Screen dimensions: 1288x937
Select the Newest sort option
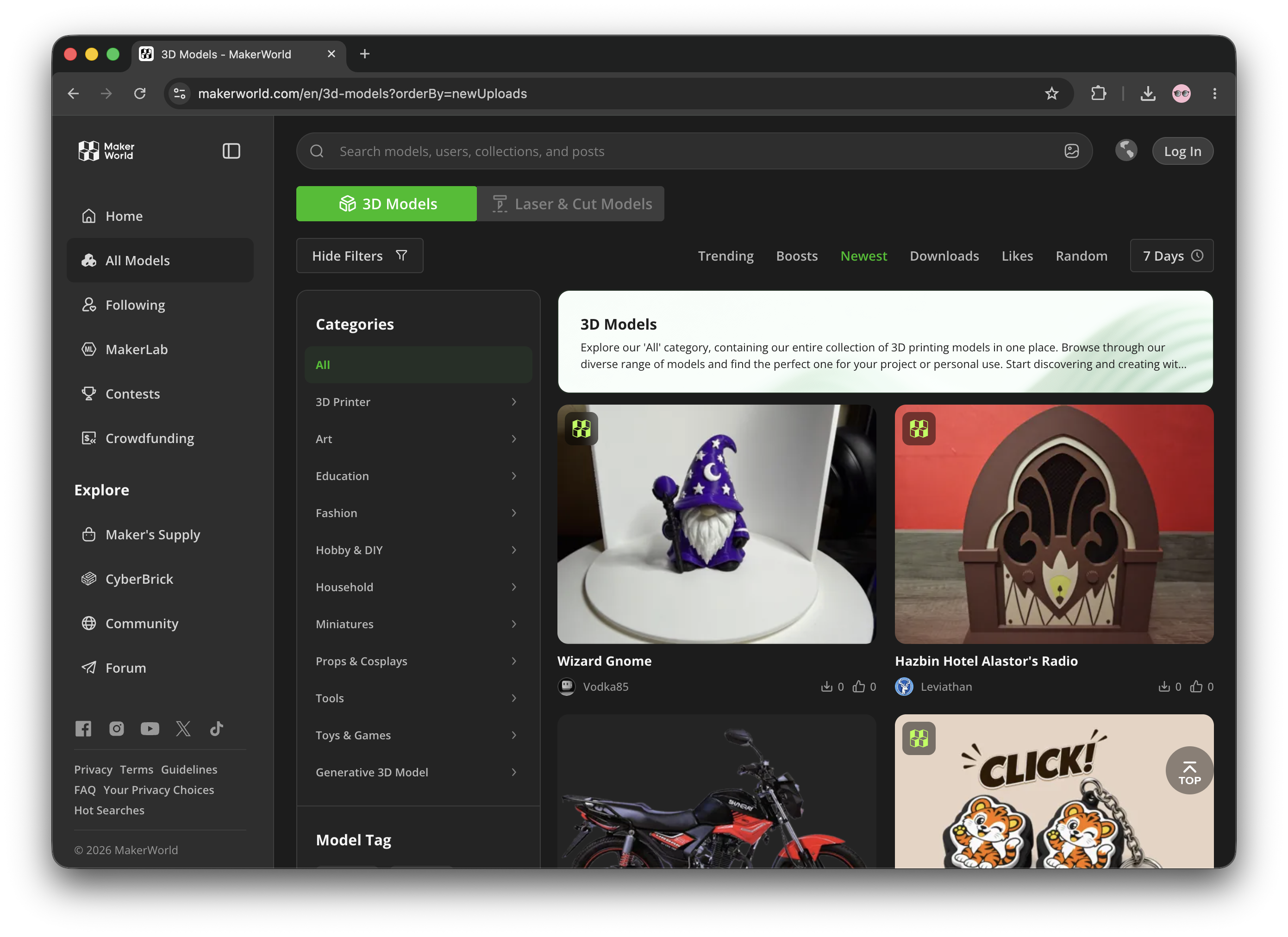coord(863,256)
